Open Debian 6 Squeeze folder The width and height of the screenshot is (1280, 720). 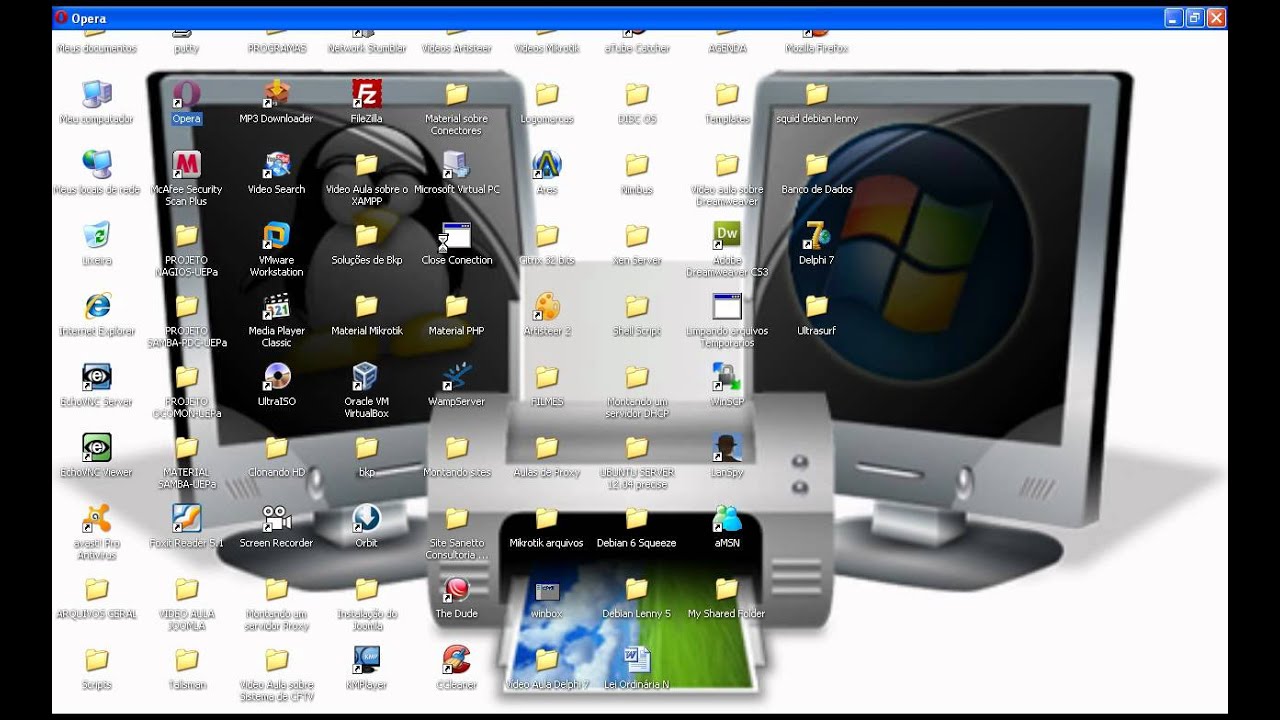637,520
